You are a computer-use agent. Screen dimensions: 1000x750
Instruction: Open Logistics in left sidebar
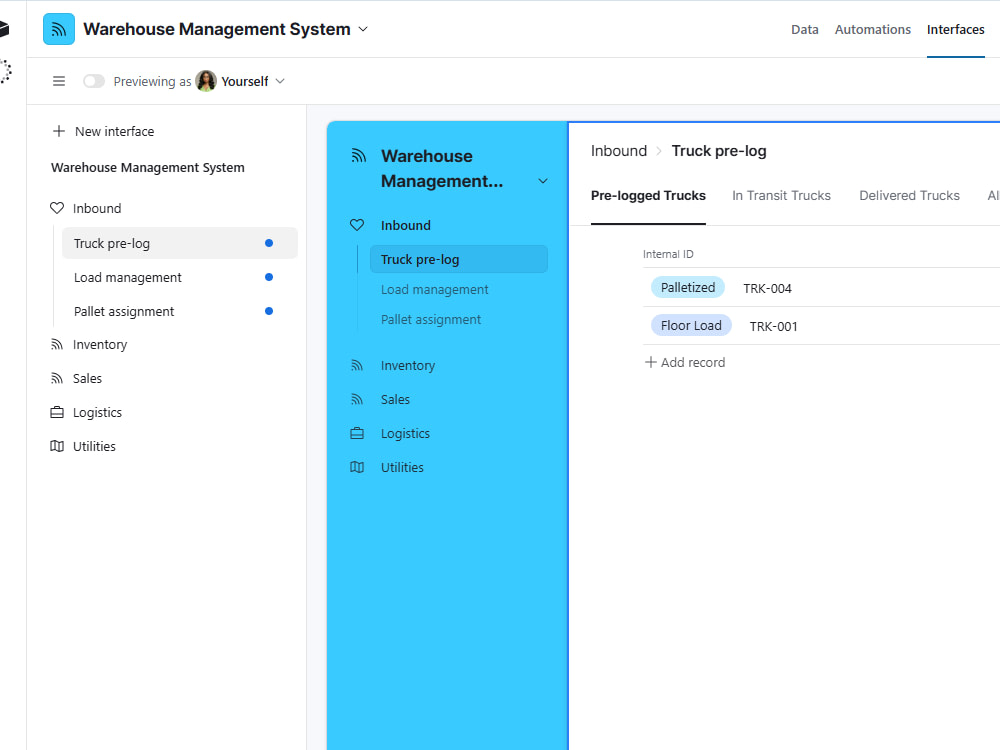pos(98,413)
